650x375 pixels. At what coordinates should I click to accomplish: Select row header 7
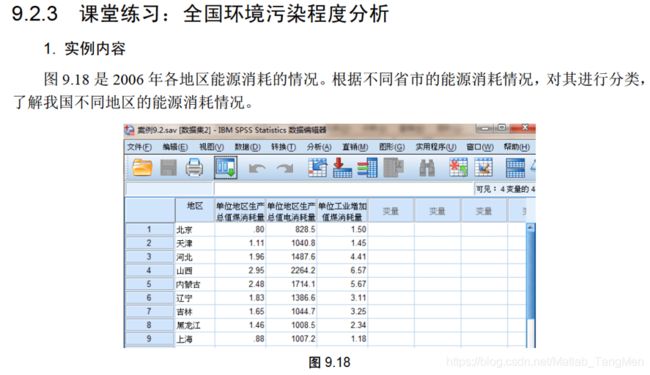point(150,311)
